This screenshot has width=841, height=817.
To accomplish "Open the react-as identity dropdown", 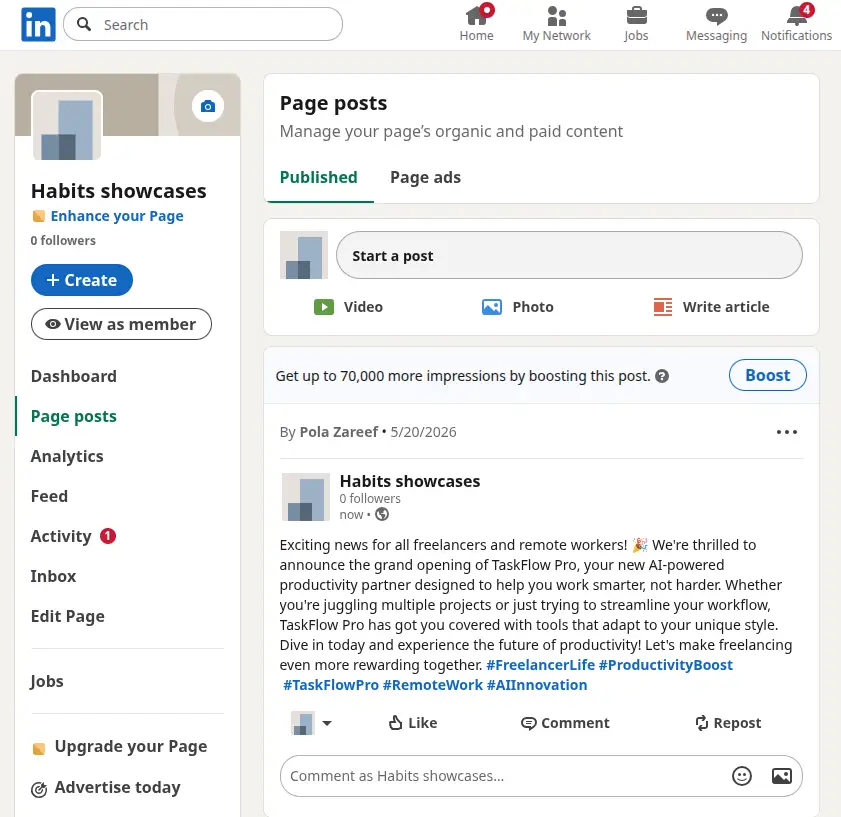I will tap(311, 723).
